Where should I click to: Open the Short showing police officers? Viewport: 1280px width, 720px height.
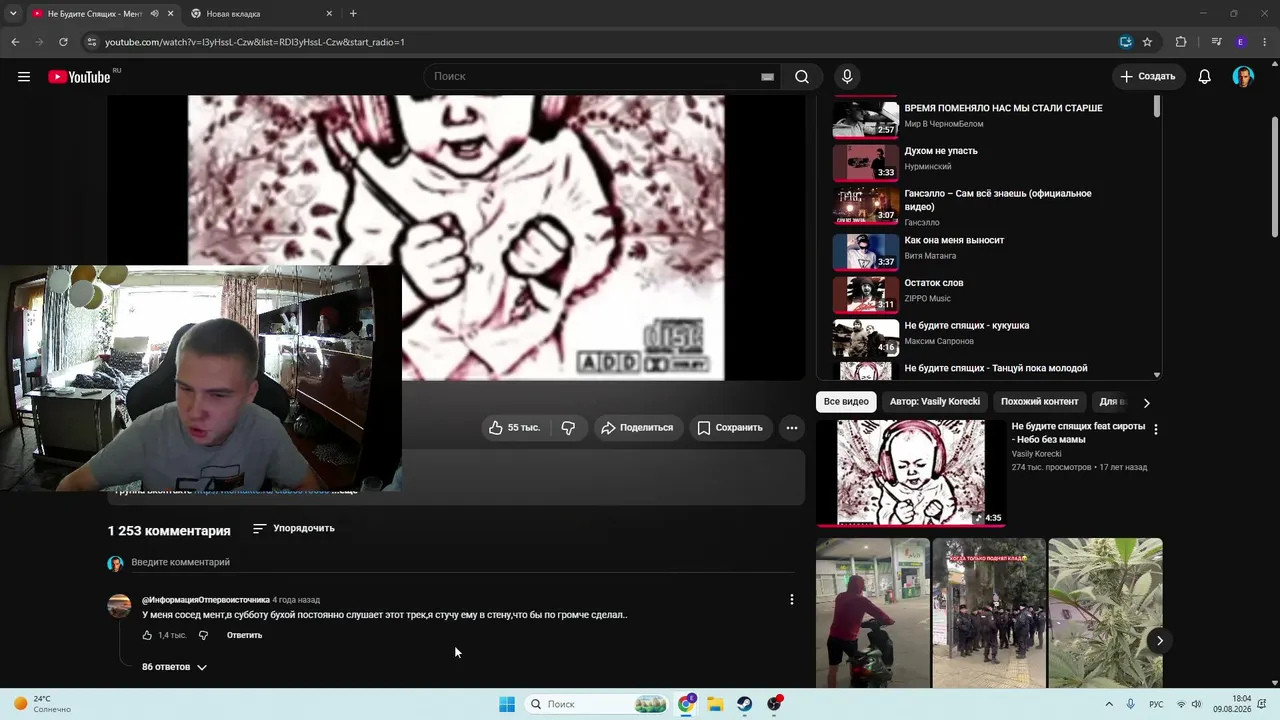coord(989,613)
